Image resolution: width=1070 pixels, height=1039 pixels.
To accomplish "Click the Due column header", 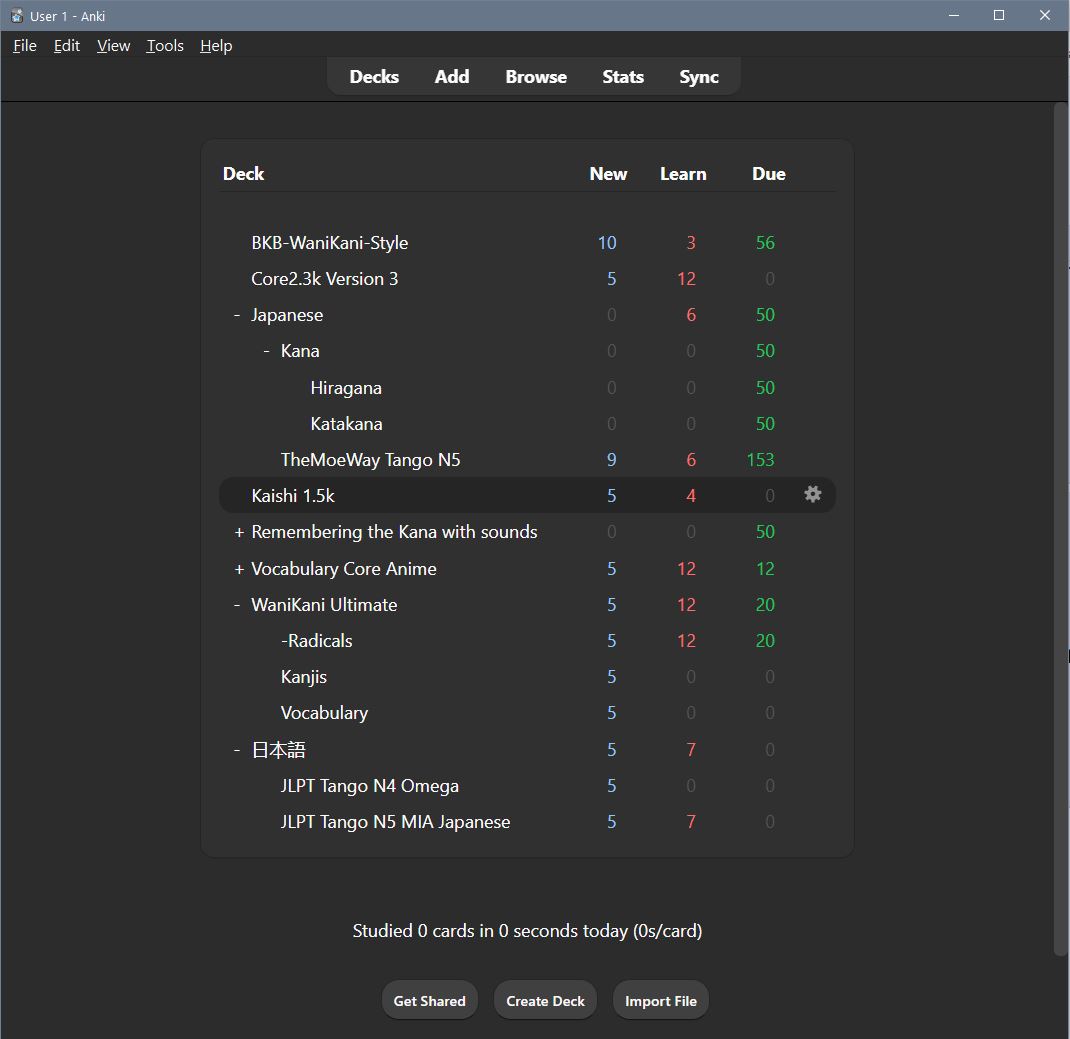I will tap(768, 174).
